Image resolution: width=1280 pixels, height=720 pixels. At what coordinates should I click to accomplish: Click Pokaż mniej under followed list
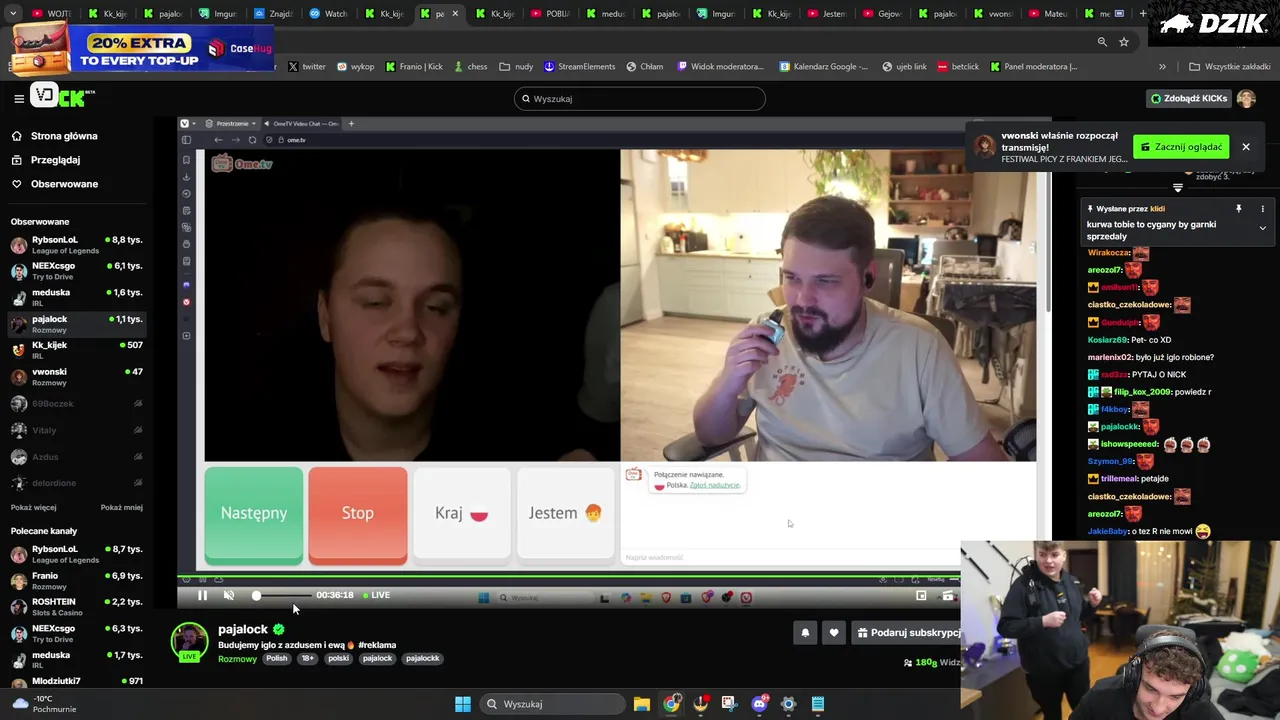tap(121, 507)
